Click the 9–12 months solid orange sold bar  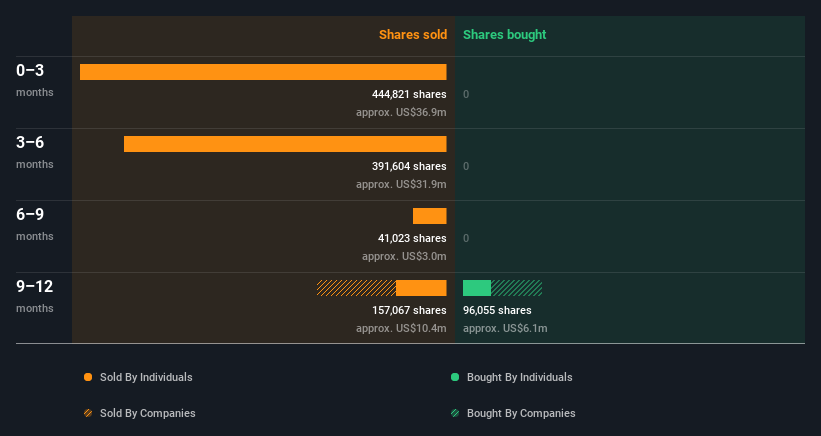pos(421,288)
